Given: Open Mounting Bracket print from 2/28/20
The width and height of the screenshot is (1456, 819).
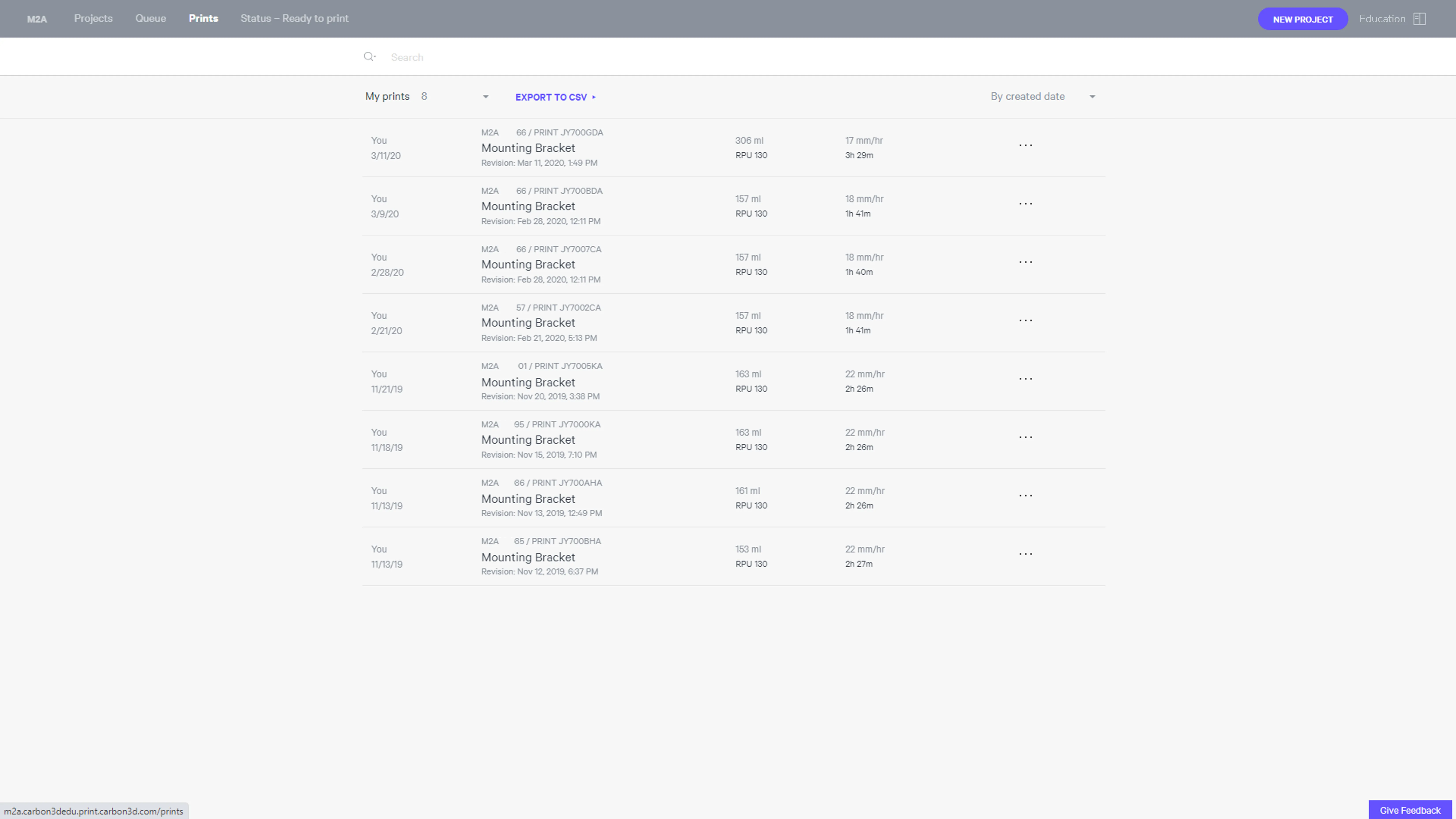Looking at the screenshot, I should 528,264.
